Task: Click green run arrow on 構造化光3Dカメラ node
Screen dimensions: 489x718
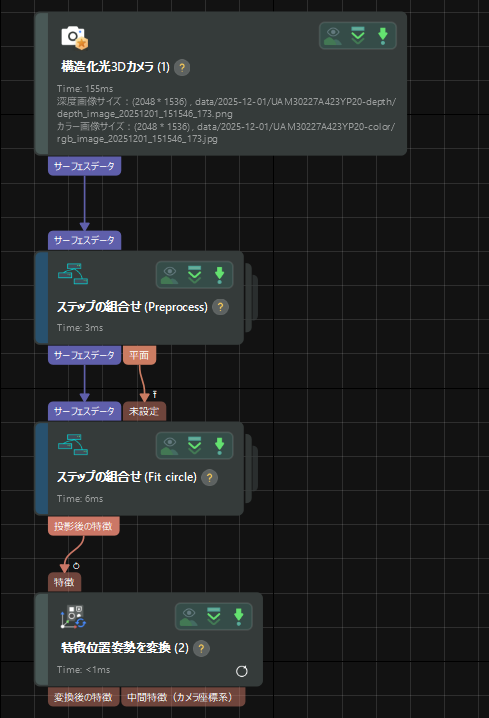Action: click(383, 36)
